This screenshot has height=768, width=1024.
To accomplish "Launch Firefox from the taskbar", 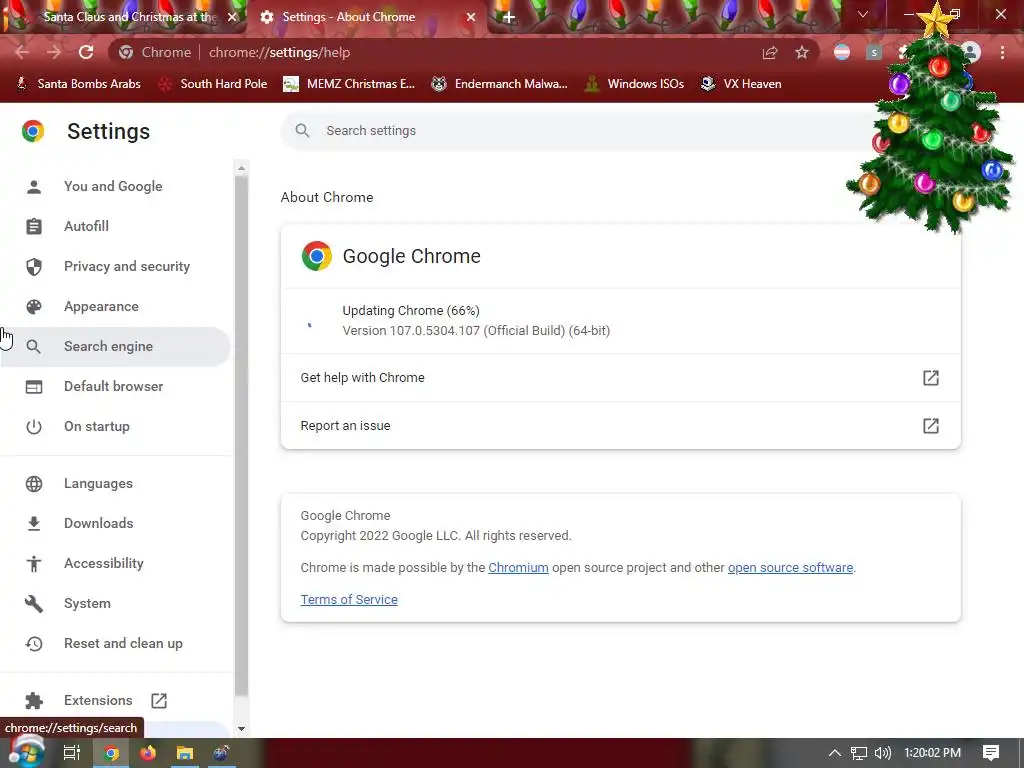I will (x=148, y=753).
